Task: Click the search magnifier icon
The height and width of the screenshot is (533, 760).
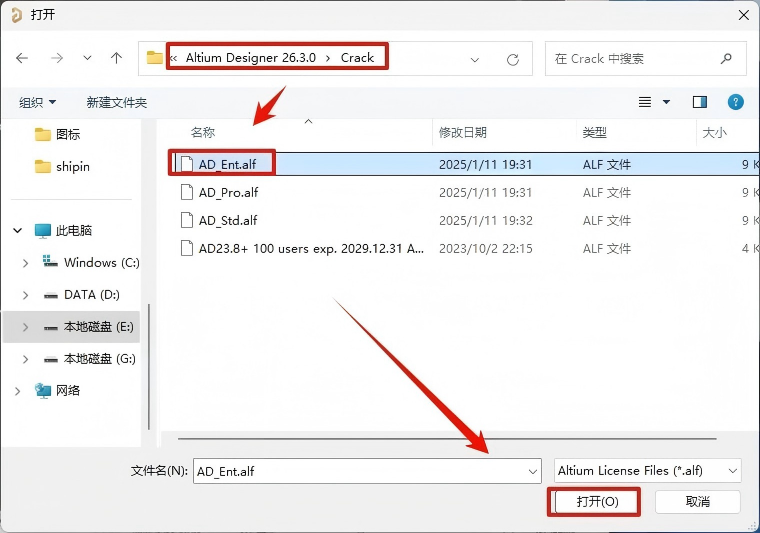Action: tap(726, 59)
